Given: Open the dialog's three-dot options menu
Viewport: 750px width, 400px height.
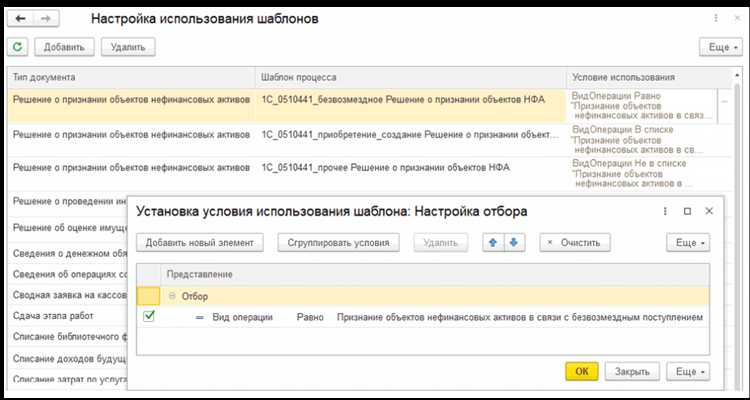Looking at the screenshot, I should 665,211.
